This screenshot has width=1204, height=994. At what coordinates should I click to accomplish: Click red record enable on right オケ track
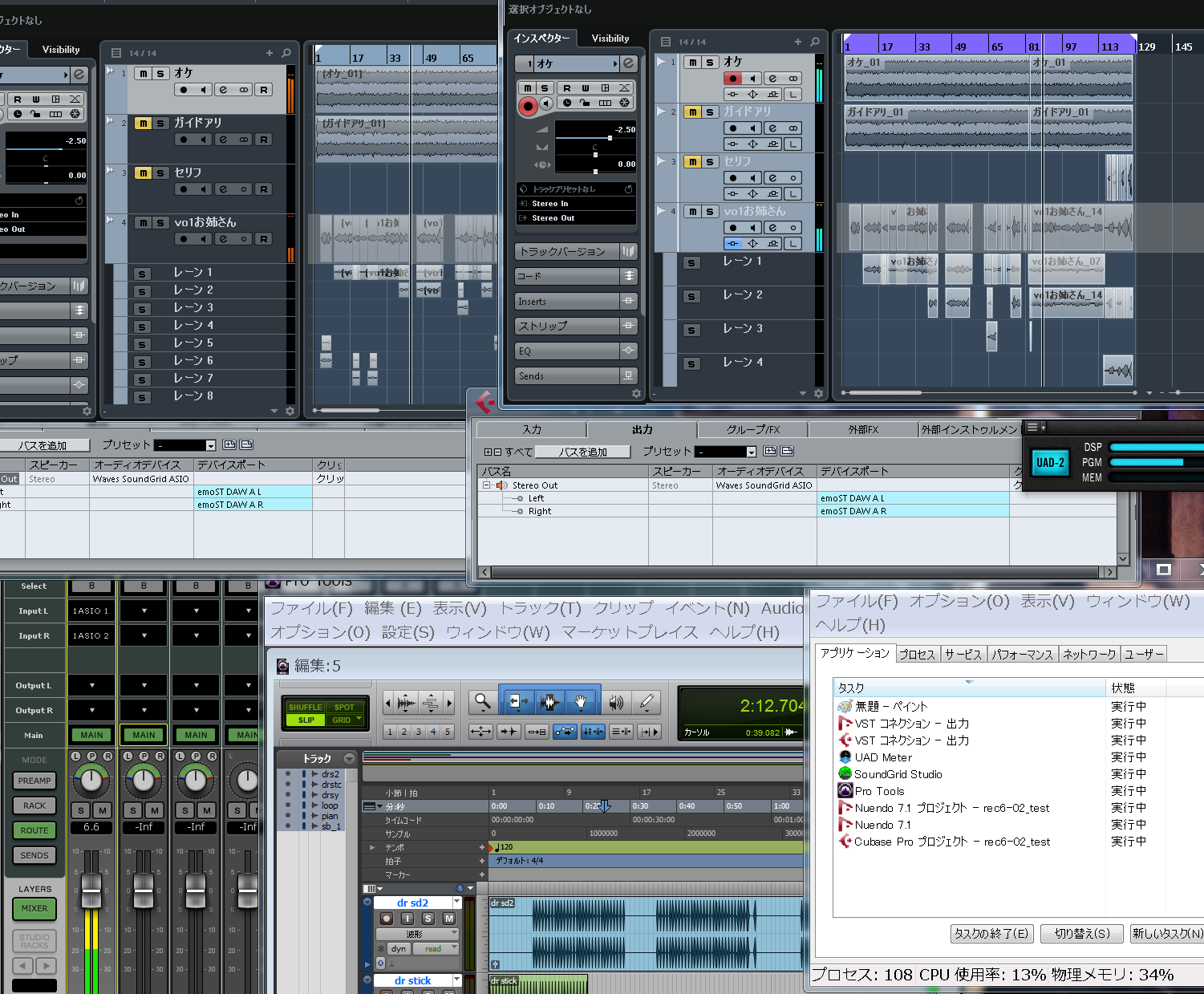[x=732, y=79]
